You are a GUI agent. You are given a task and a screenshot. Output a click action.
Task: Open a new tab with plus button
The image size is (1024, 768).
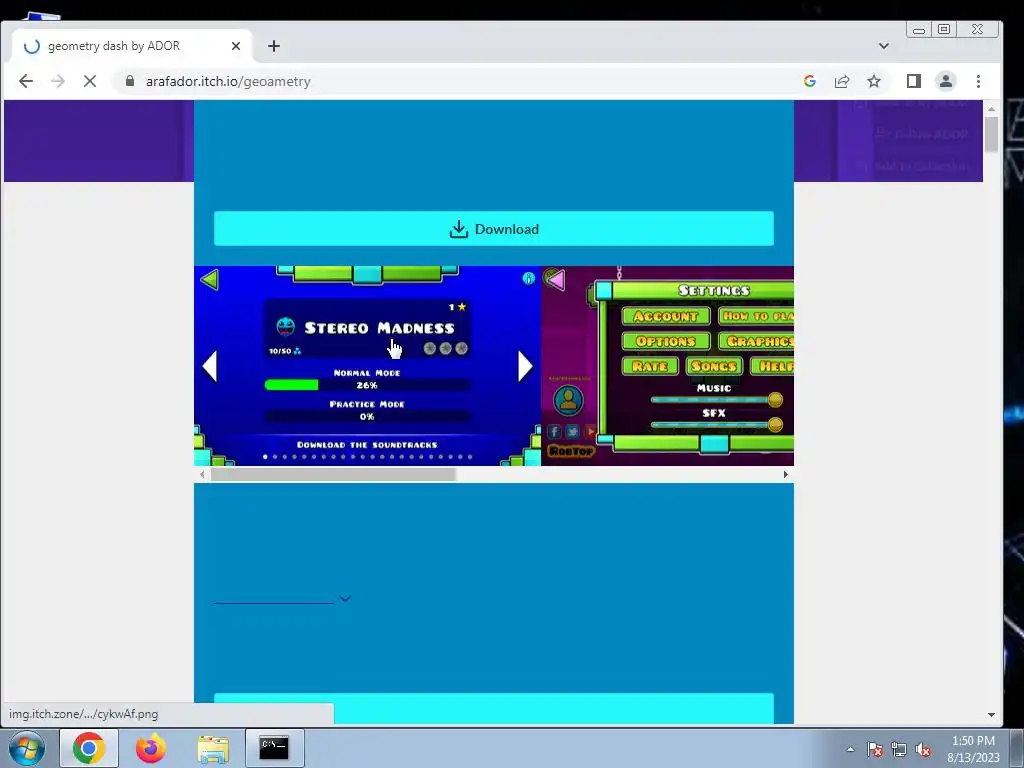coord(274,46)
